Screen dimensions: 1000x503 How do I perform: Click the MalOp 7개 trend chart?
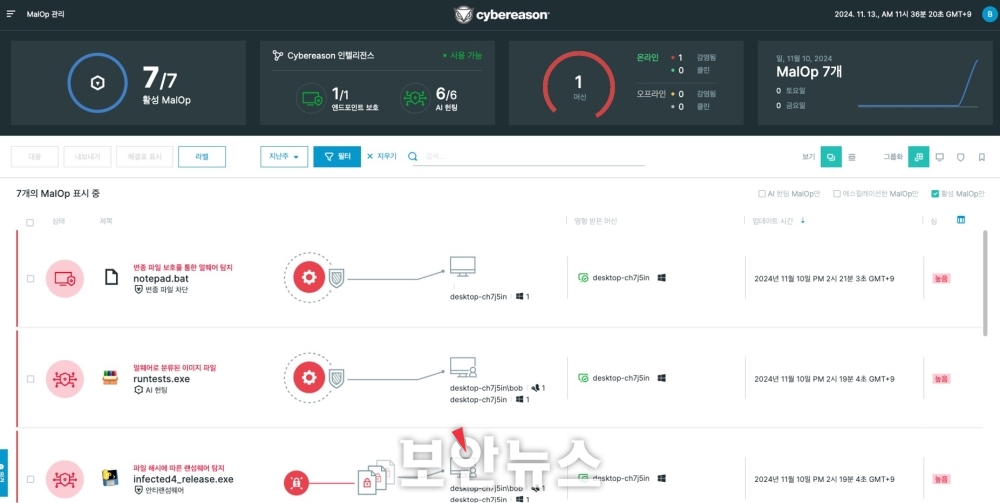click(x=918, y=83)
